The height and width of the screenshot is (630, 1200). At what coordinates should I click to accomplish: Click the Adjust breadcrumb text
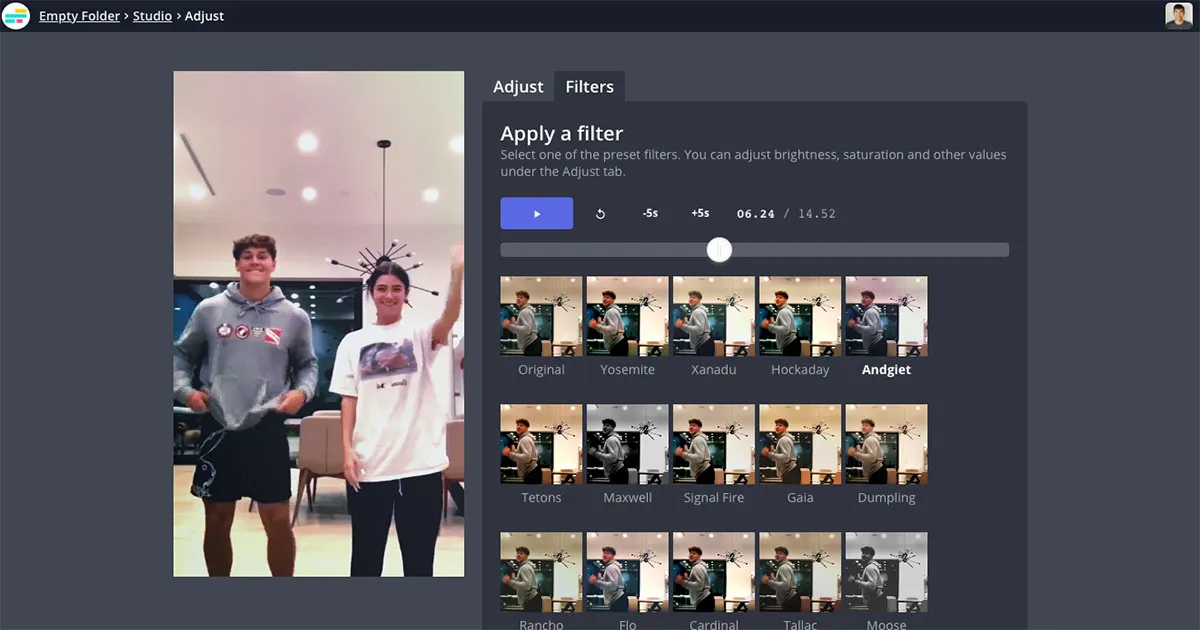[x=204, y=16]
